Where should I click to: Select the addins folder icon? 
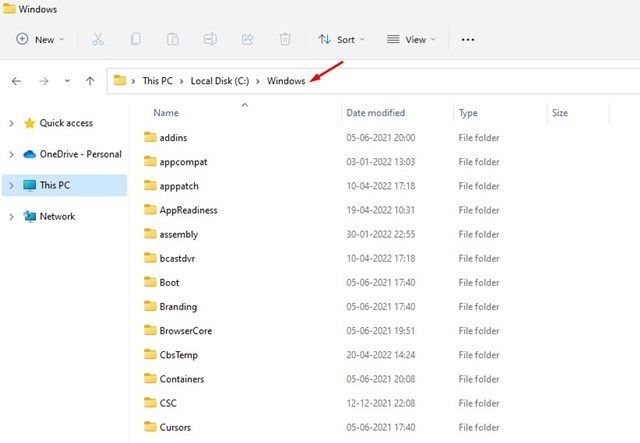[150, 137]
